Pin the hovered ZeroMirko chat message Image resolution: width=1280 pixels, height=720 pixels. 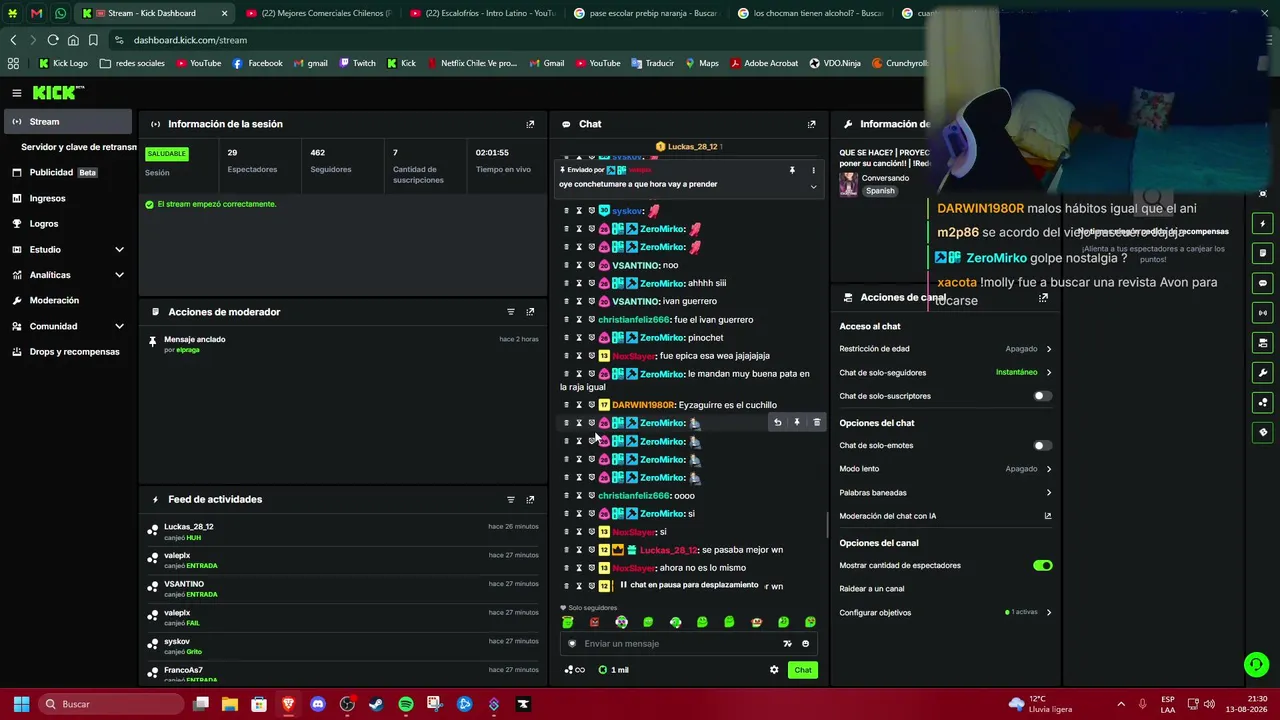coord(797,423)
